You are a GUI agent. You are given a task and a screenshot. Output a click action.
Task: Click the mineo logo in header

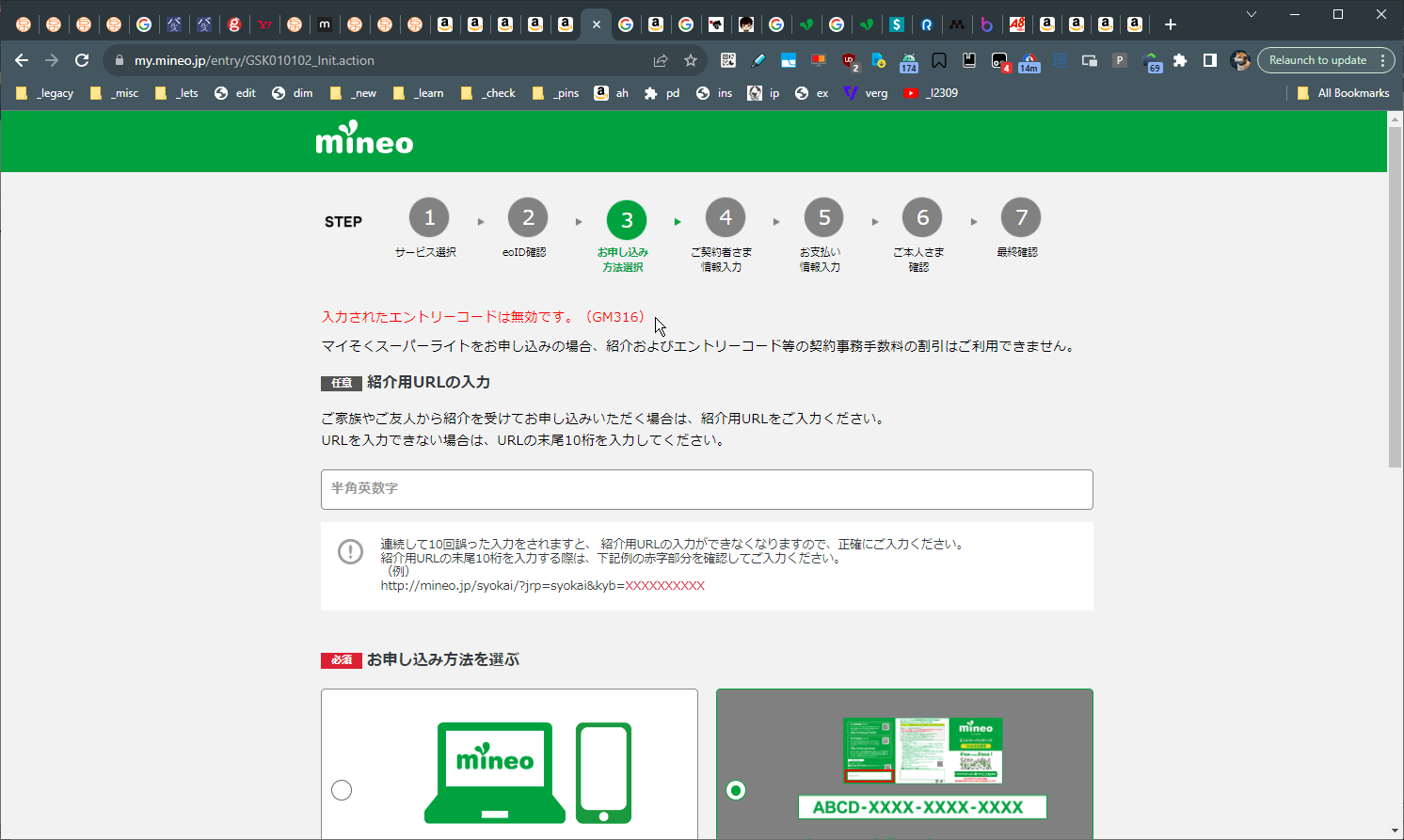tap(364, 138)
